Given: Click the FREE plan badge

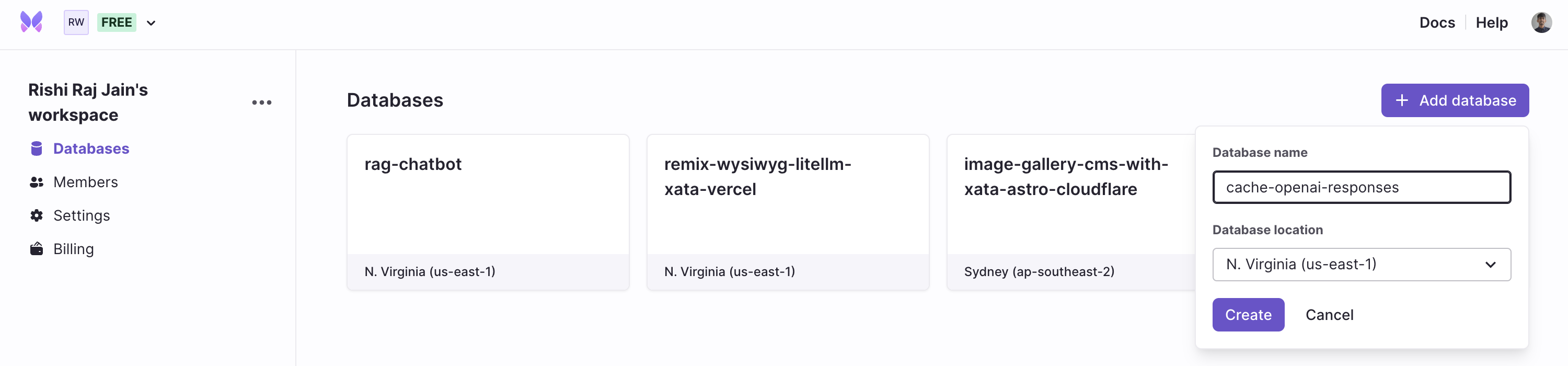Looking at the screenshot, I should tap(116, 22).
